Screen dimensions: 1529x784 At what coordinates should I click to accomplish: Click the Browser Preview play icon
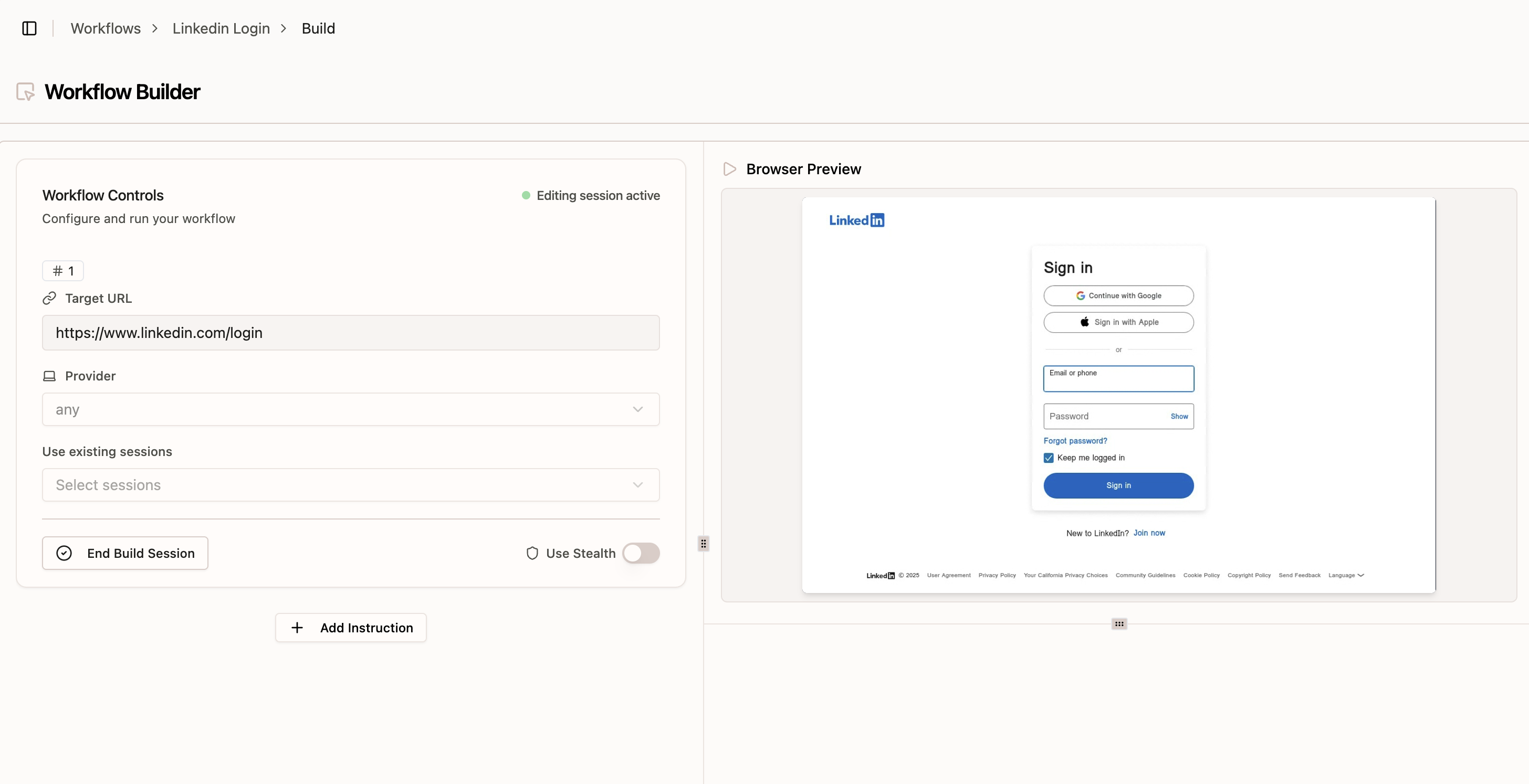[729, 169]
